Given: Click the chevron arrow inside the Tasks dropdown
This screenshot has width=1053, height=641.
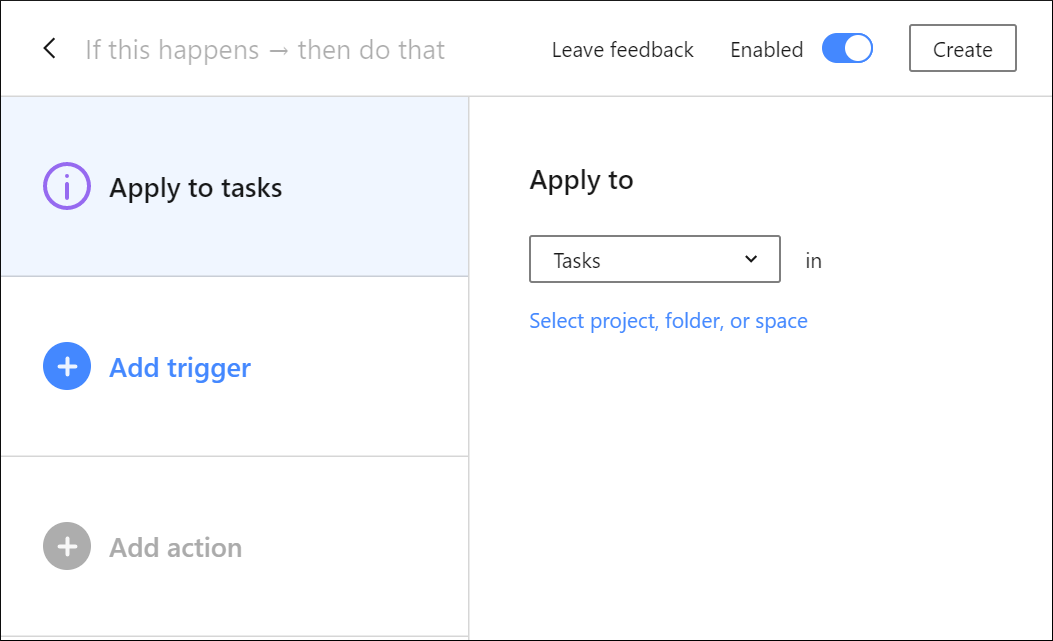Looking at the screenshot, I should 752,260.
